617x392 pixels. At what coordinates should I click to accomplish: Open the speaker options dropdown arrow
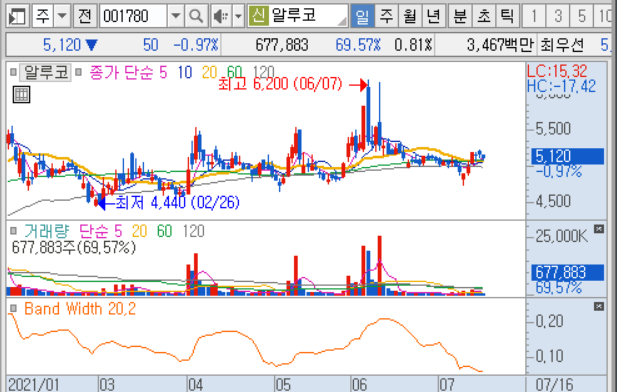tap(238, 16)
